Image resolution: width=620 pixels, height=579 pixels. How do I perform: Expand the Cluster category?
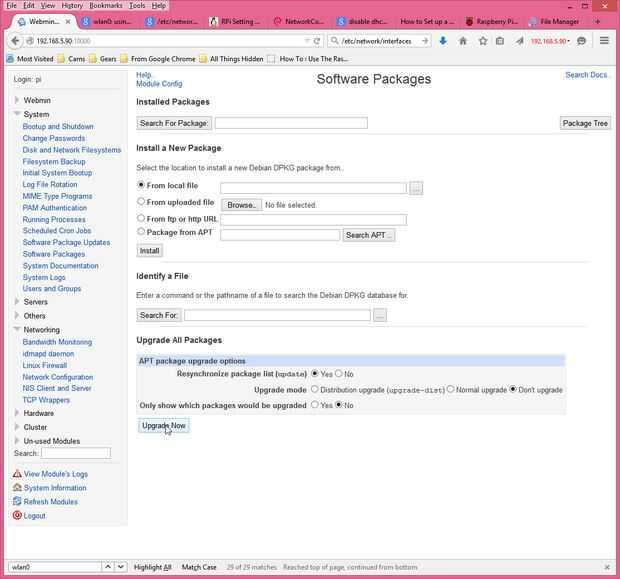click(17, 427)
